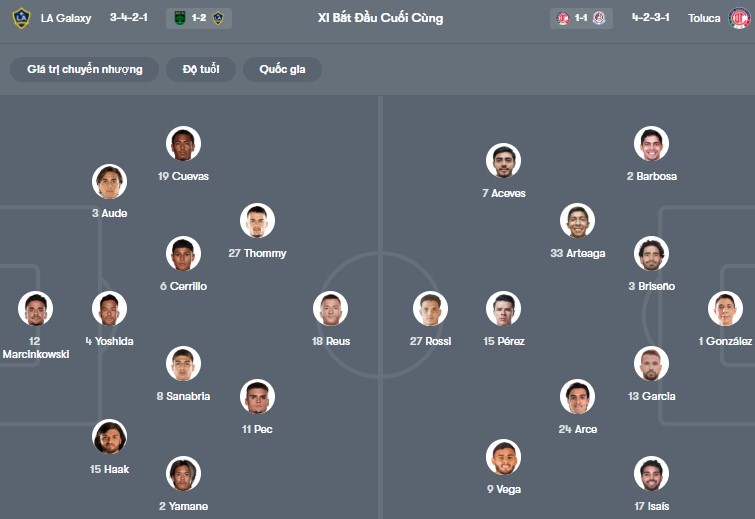
Task: Select Arteaga's player photo
Action: tap(577, 221)
